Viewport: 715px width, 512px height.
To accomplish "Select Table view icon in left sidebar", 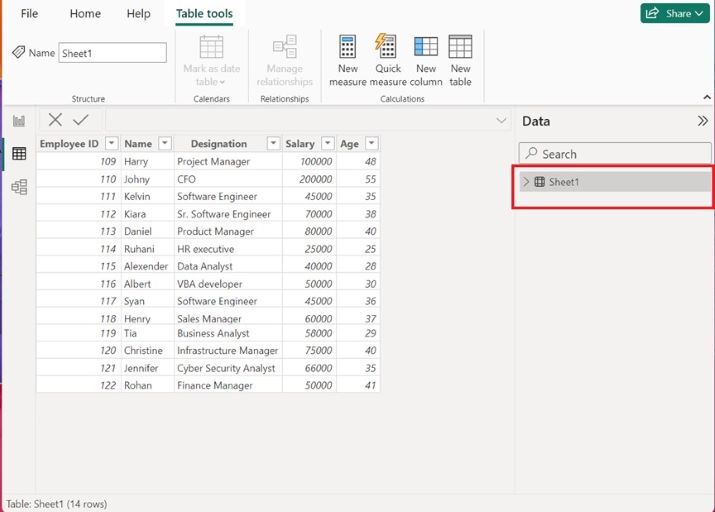I will [19, 154].
